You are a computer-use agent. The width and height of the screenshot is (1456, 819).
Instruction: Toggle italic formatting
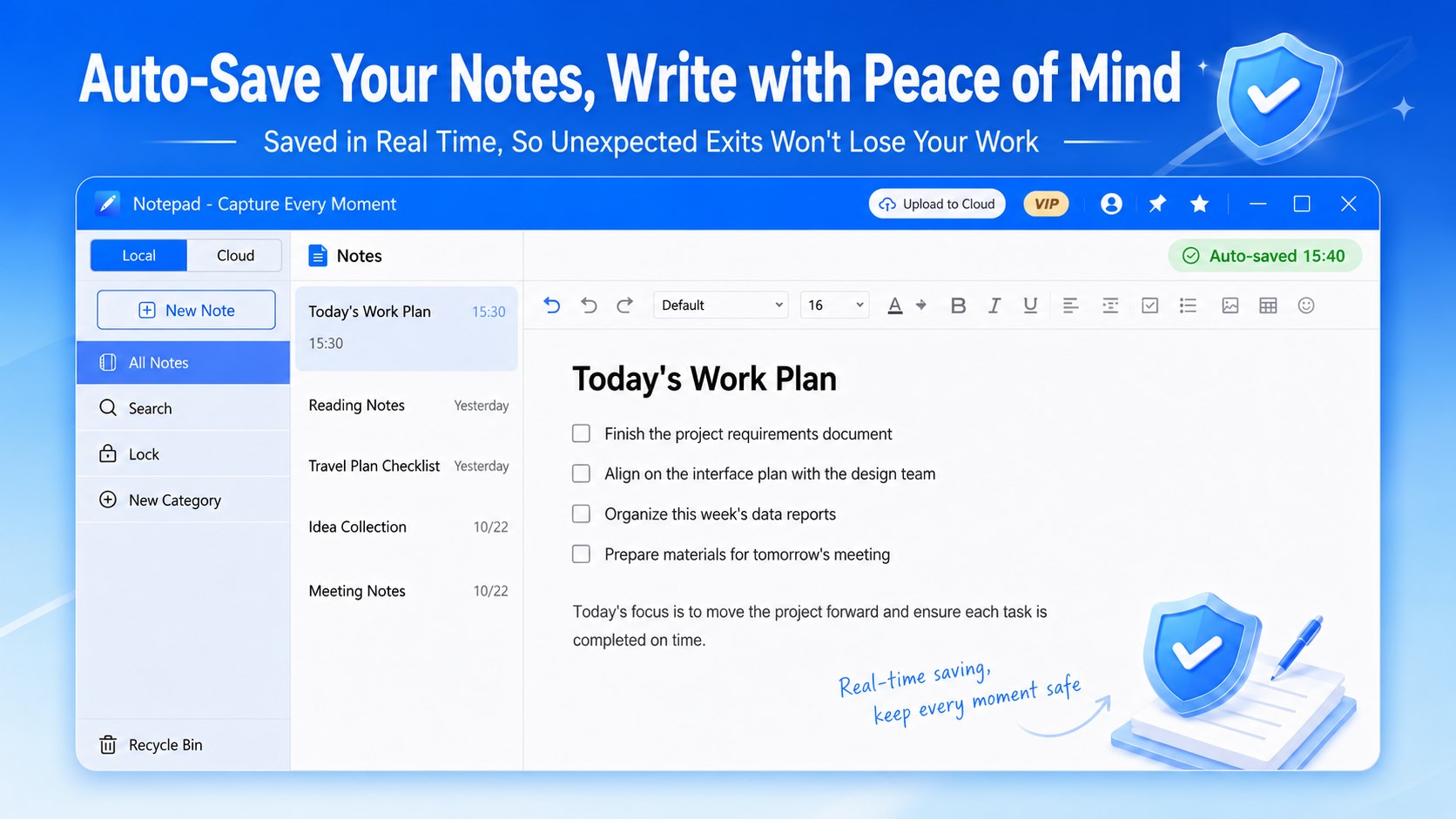coord(994,305)
